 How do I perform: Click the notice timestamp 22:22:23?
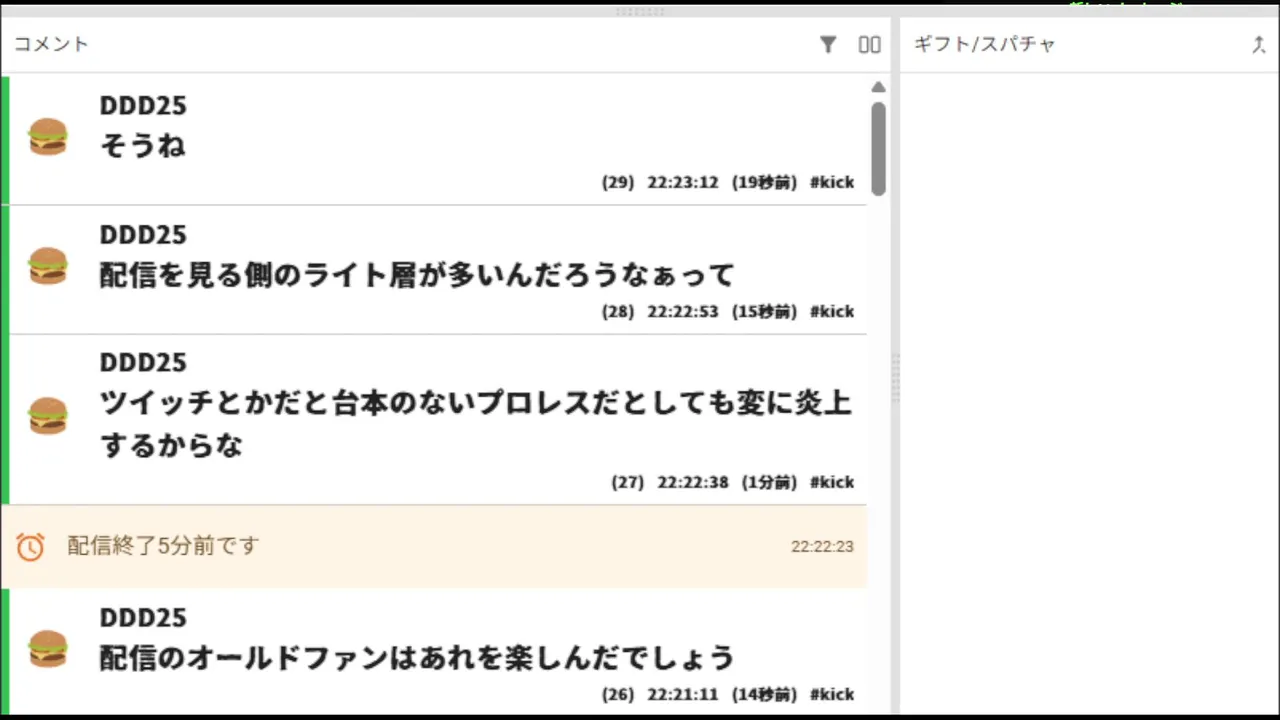[x=822, y=547]
